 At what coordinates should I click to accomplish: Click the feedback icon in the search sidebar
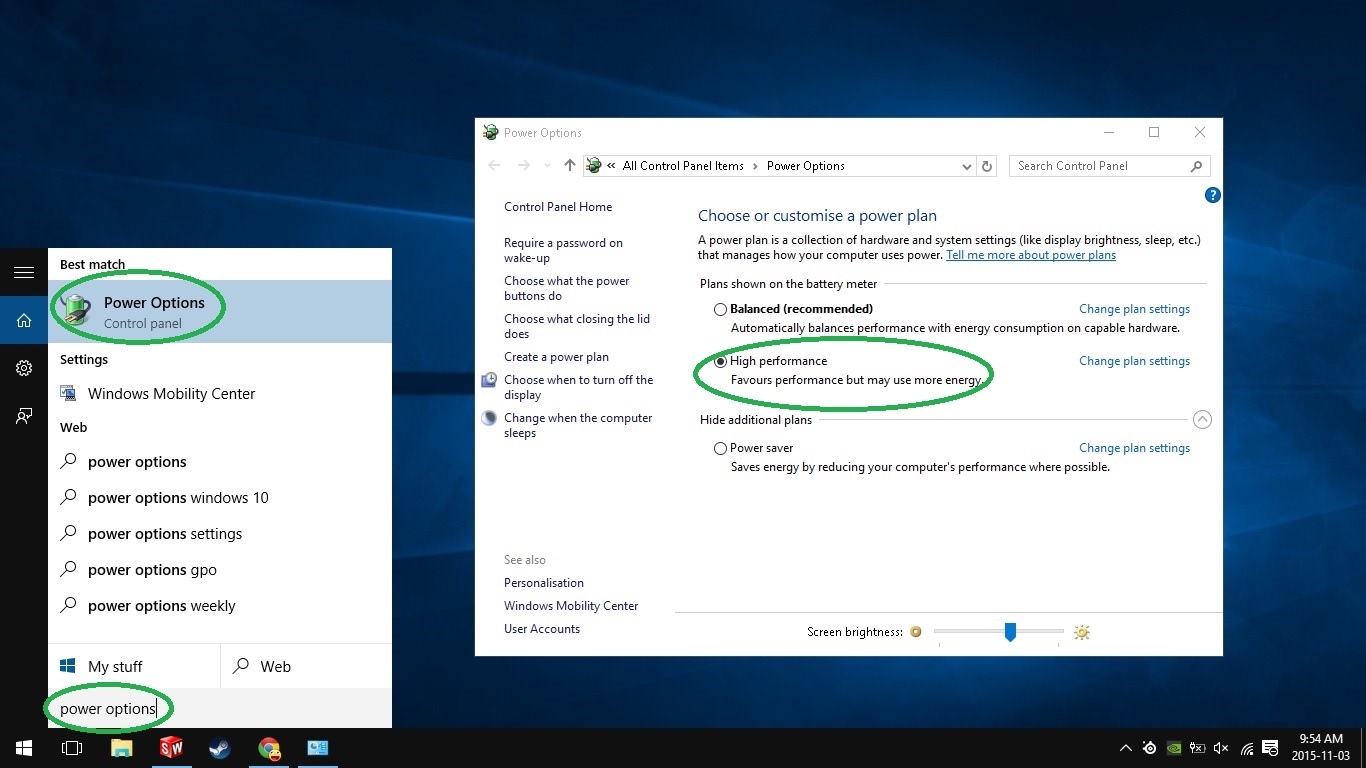24,416
